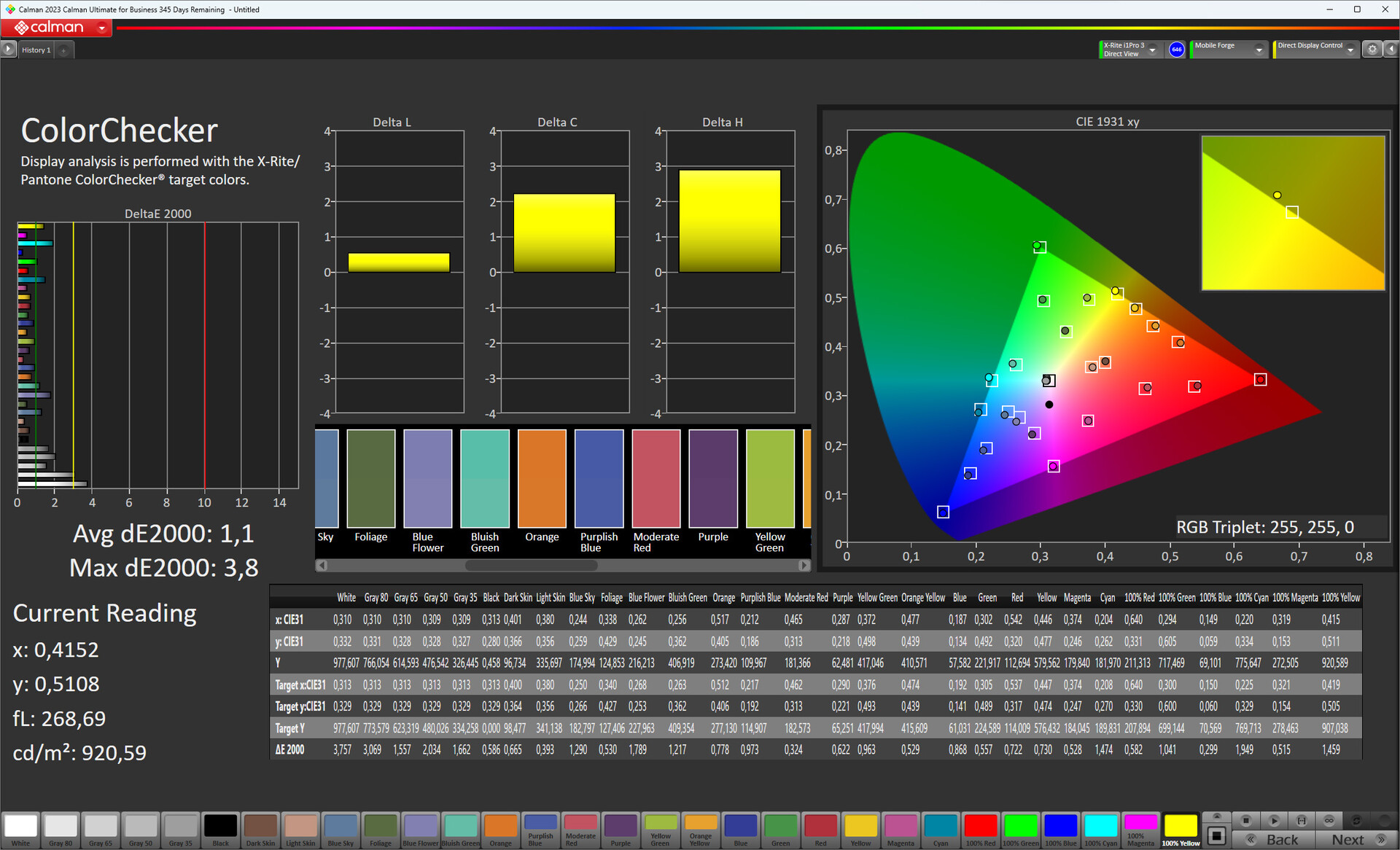1400x850 pixels.
Task: Click the Purplish Blue comparison patch
Action: pyautogui.click(x=599, y=478)
